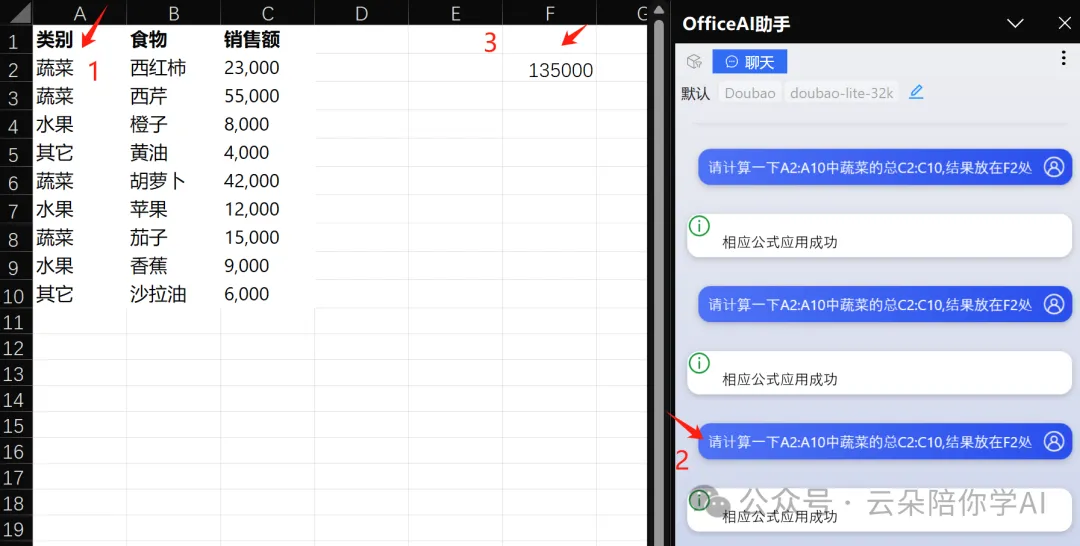This screenshot has width=1080, height=546.
Task: Select row 15 header
Action: 16,426
